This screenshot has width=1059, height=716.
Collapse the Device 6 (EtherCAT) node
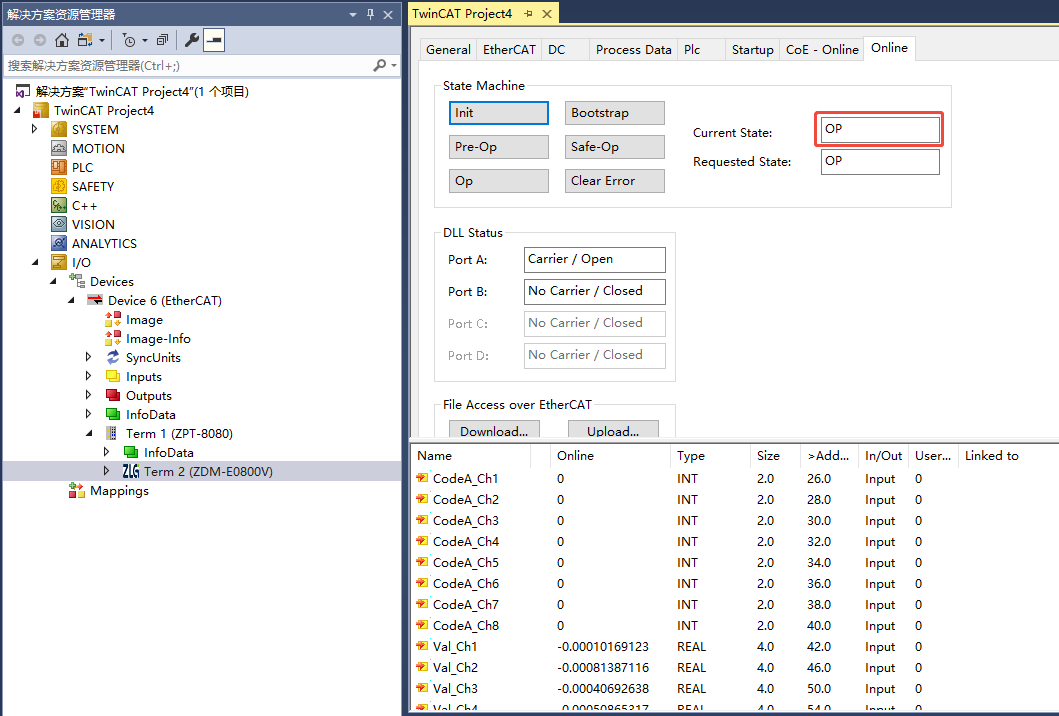[x=71, y=300]
